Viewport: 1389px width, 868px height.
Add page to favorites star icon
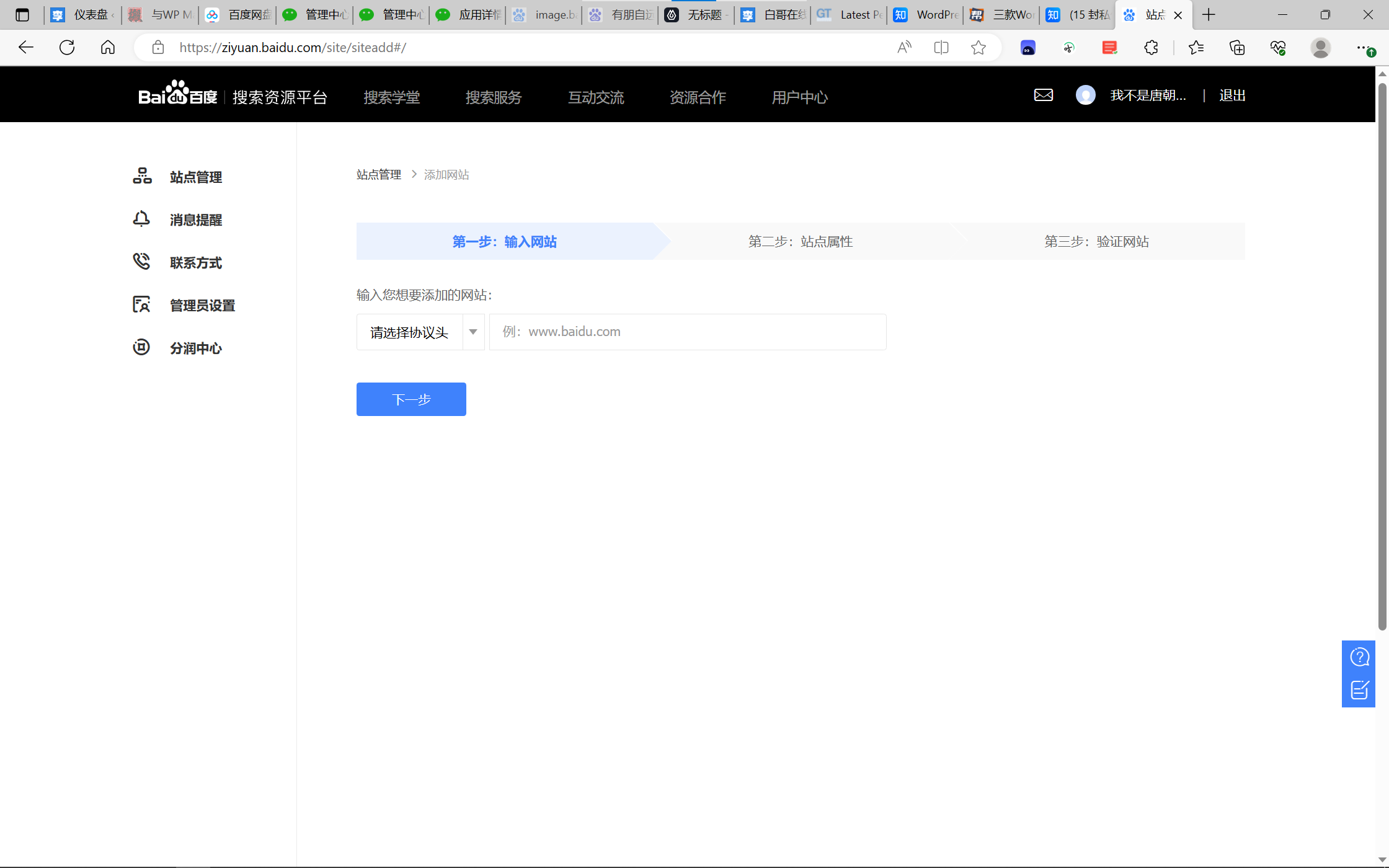[978, 48]
